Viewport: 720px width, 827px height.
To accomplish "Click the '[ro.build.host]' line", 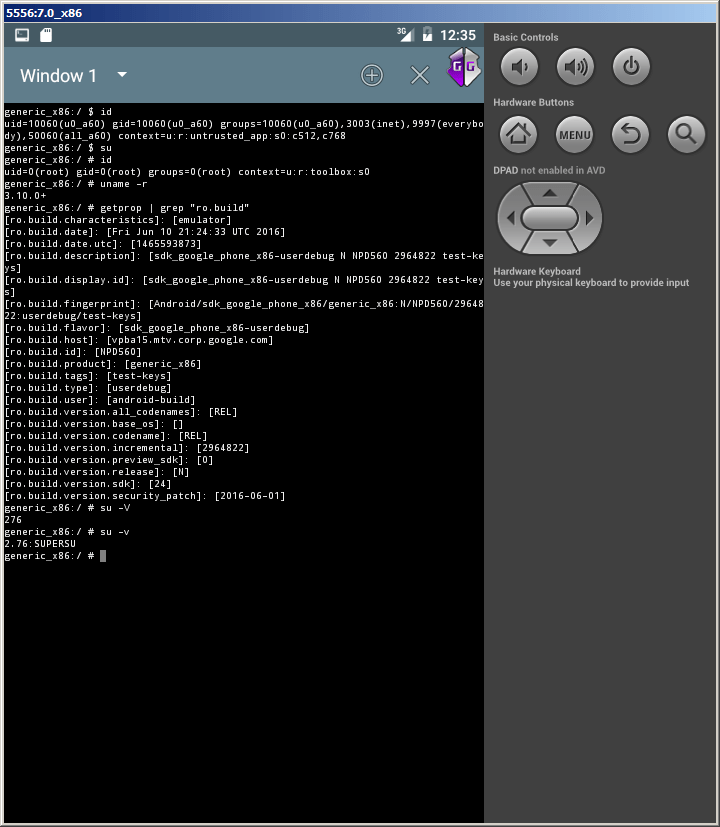I will 139,340.
